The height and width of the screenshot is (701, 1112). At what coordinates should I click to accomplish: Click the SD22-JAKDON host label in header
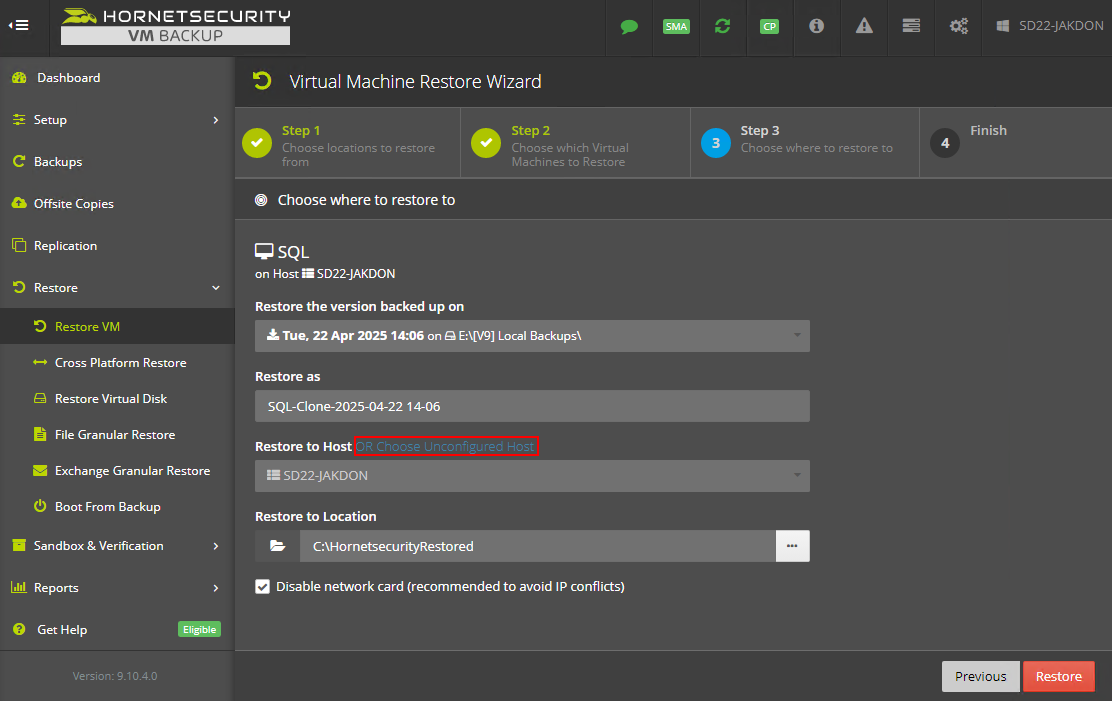point(1051,26)
